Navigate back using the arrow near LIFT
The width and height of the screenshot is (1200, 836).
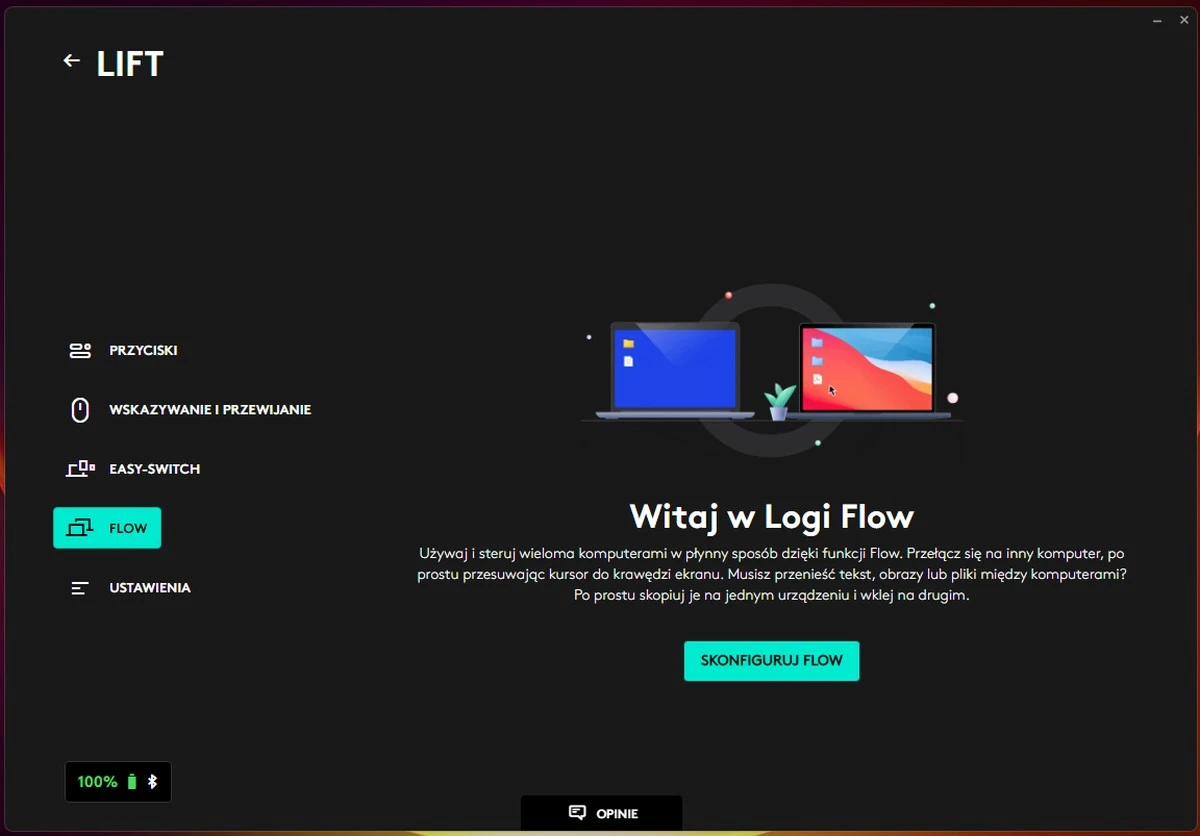coord(71,60)
